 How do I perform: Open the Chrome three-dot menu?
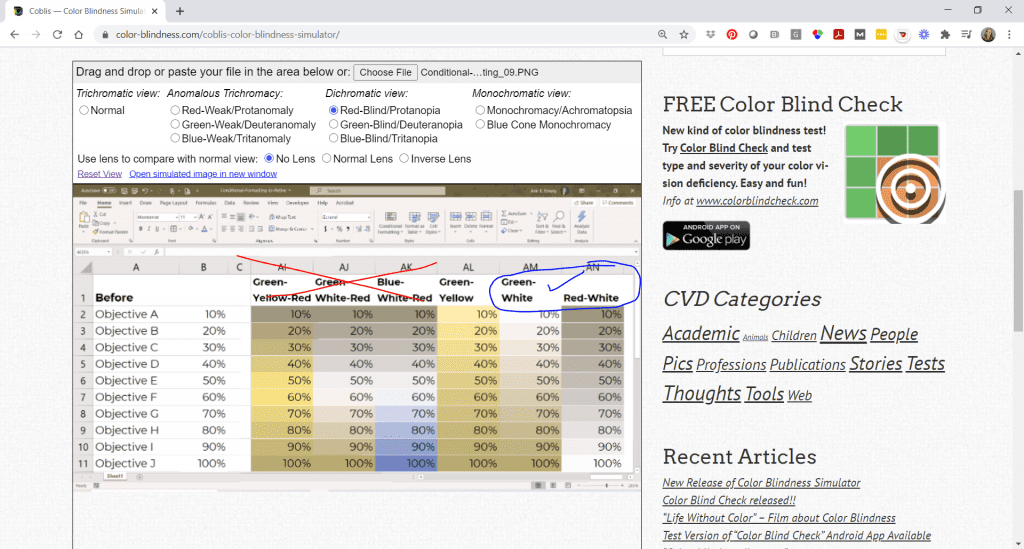point(1009,35)
